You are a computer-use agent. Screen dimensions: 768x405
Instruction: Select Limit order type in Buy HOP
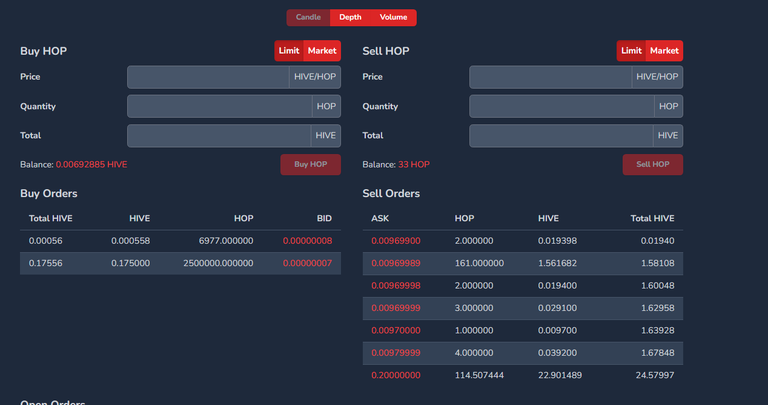point(289,51)
